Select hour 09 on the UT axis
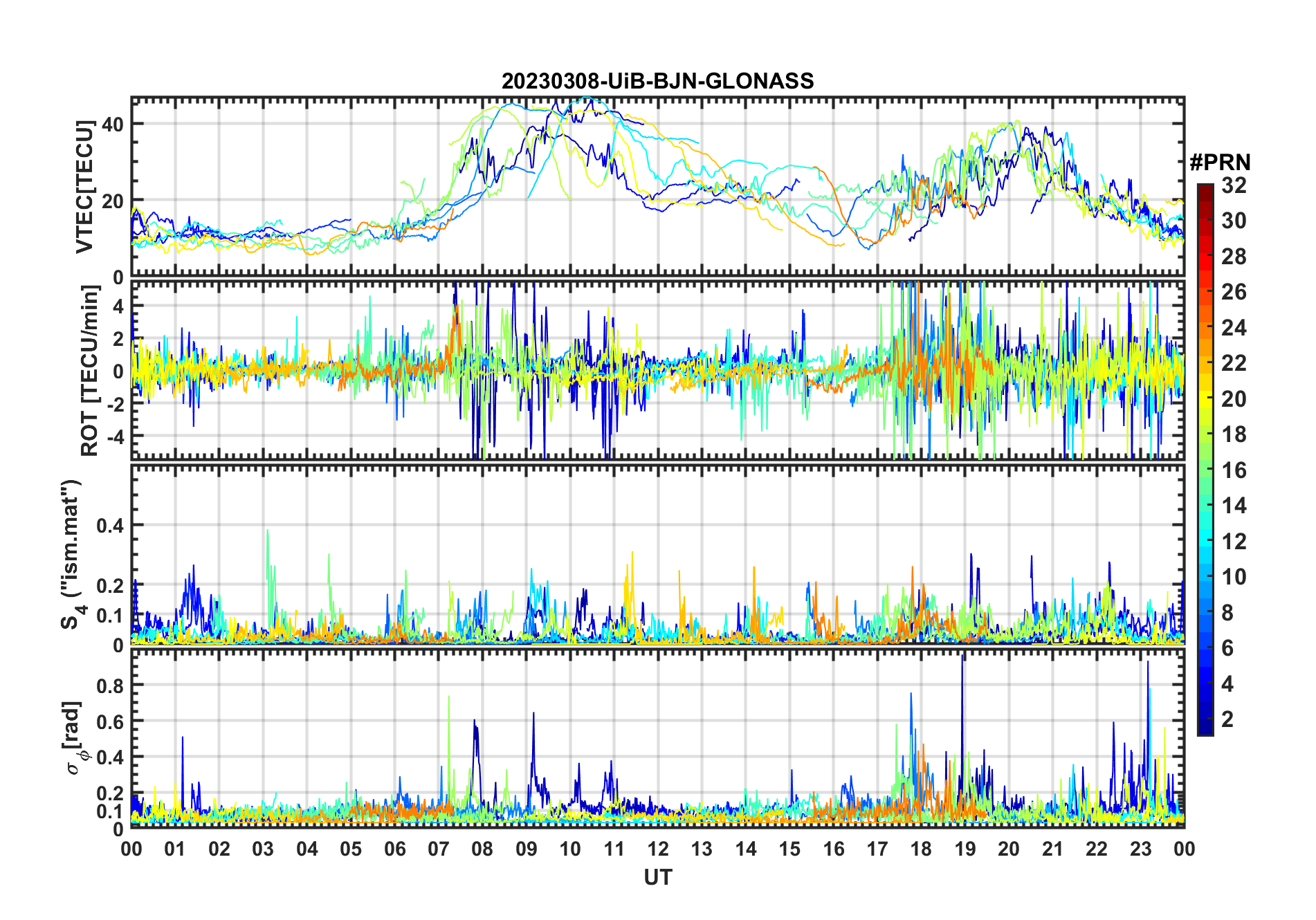The width and height of the screenshot is (1316, 920). (527, 849)
